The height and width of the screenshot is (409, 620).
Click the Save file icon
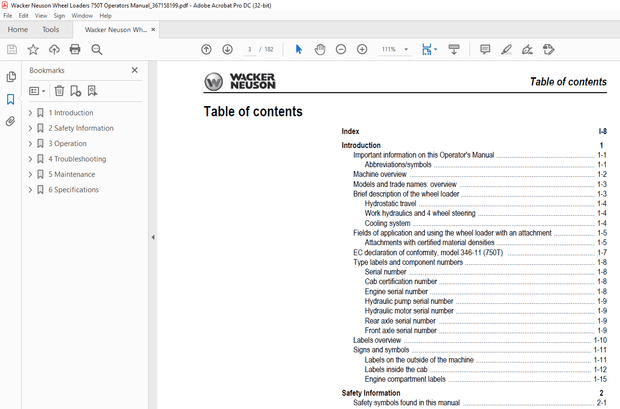[x=12, y=49]
